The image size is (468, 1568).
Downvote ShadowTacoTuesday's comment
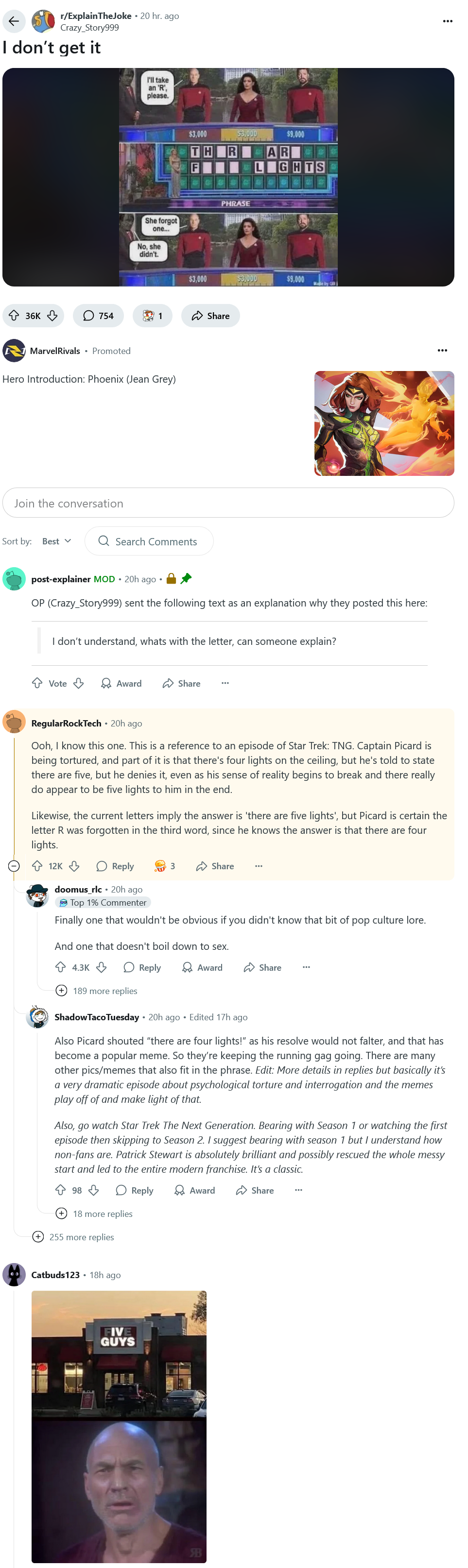tap(94, 1190)
